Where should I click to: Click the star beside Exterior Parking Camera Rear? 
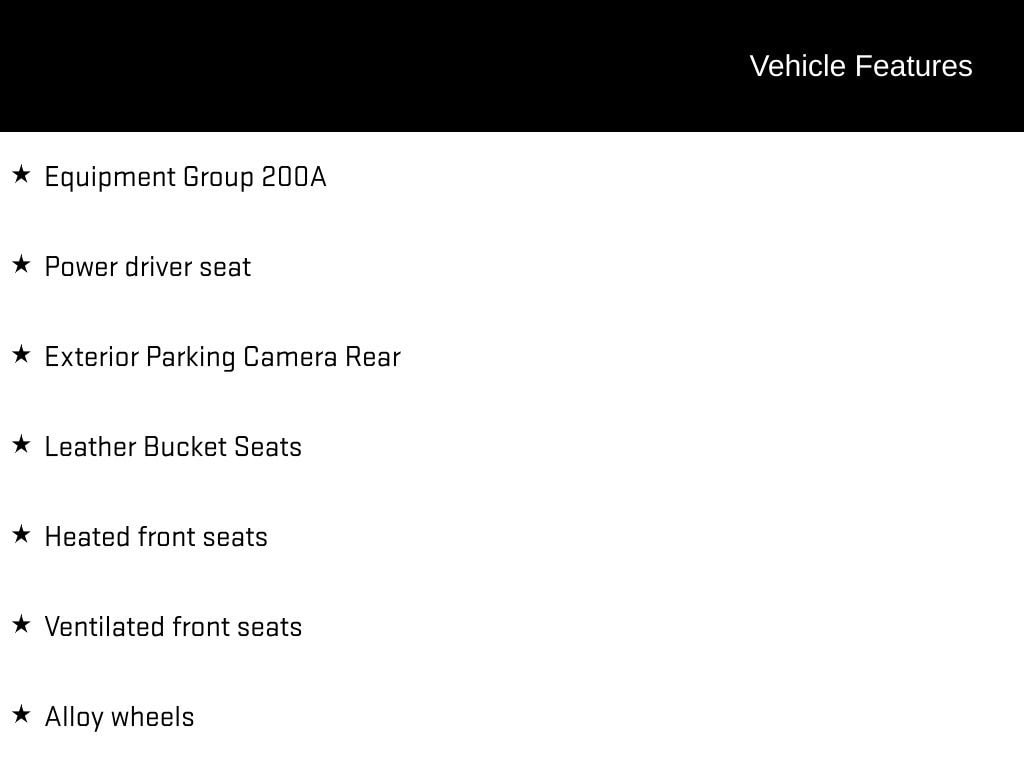(x=21, y=355)
